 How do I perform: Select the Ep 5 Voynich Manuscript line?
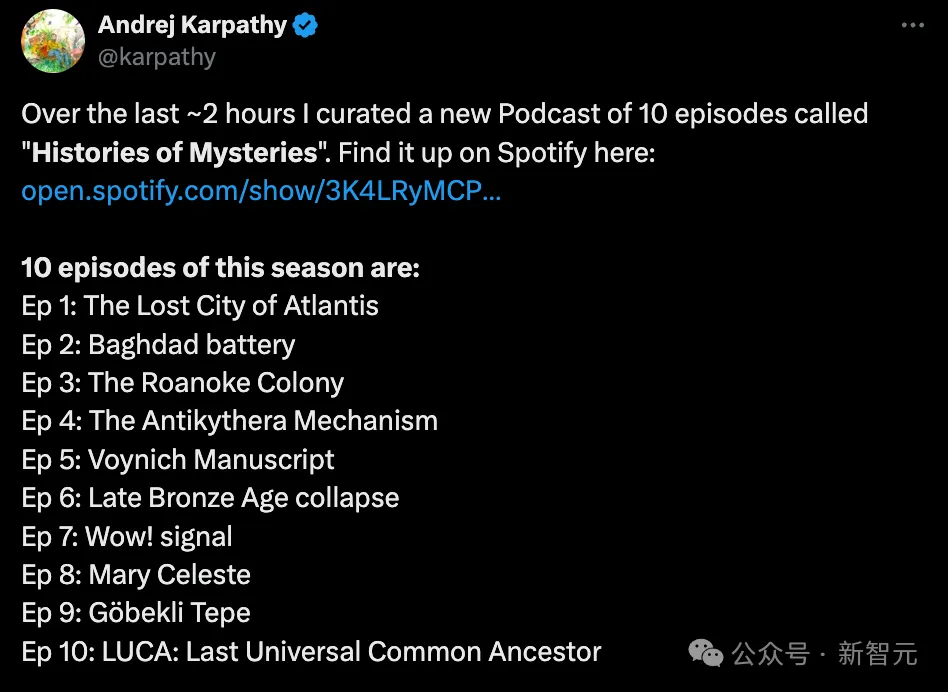pos(178,460)
